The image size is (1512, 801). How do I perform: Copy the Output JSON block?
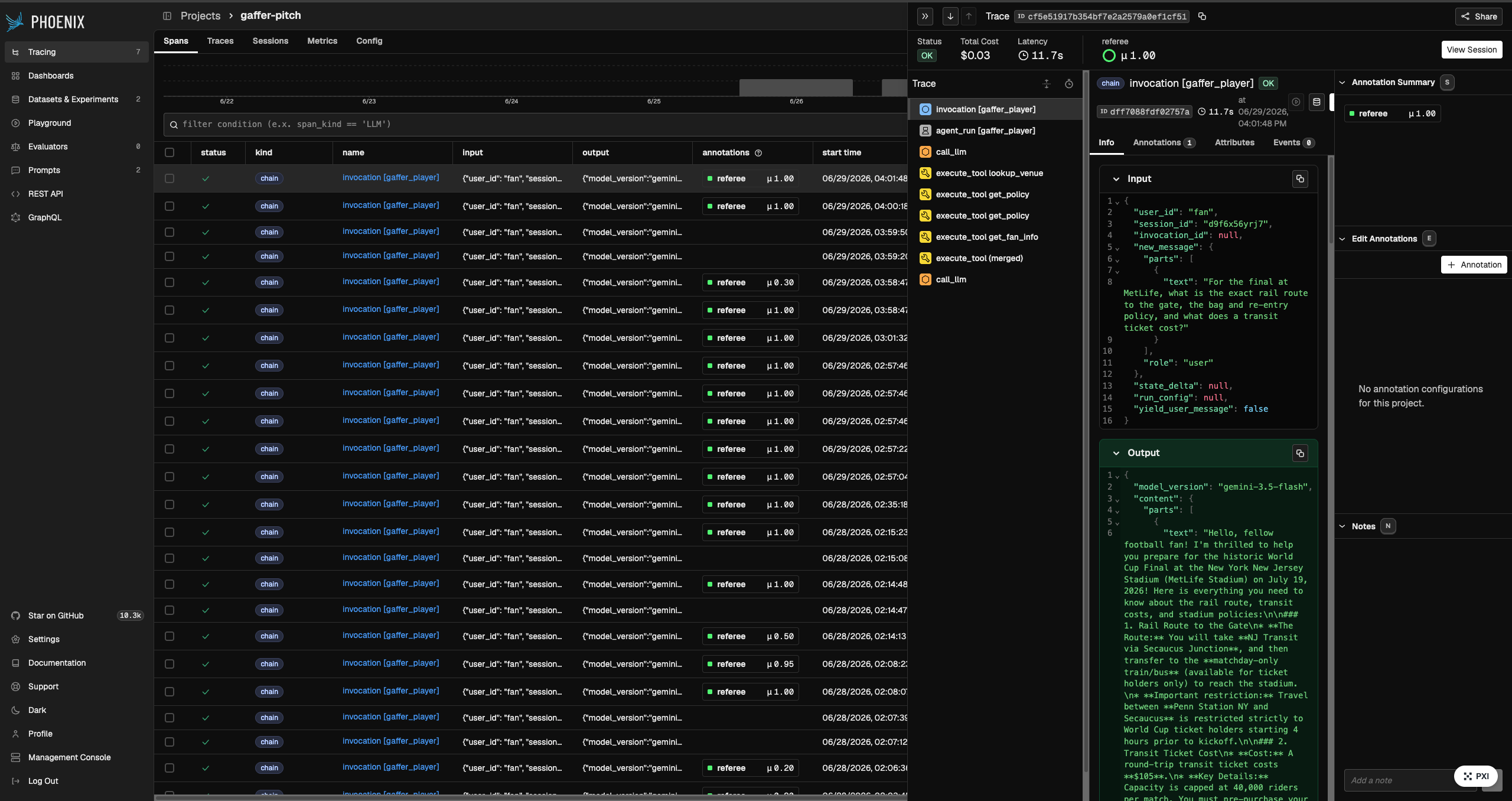[x=1300, y=453]
